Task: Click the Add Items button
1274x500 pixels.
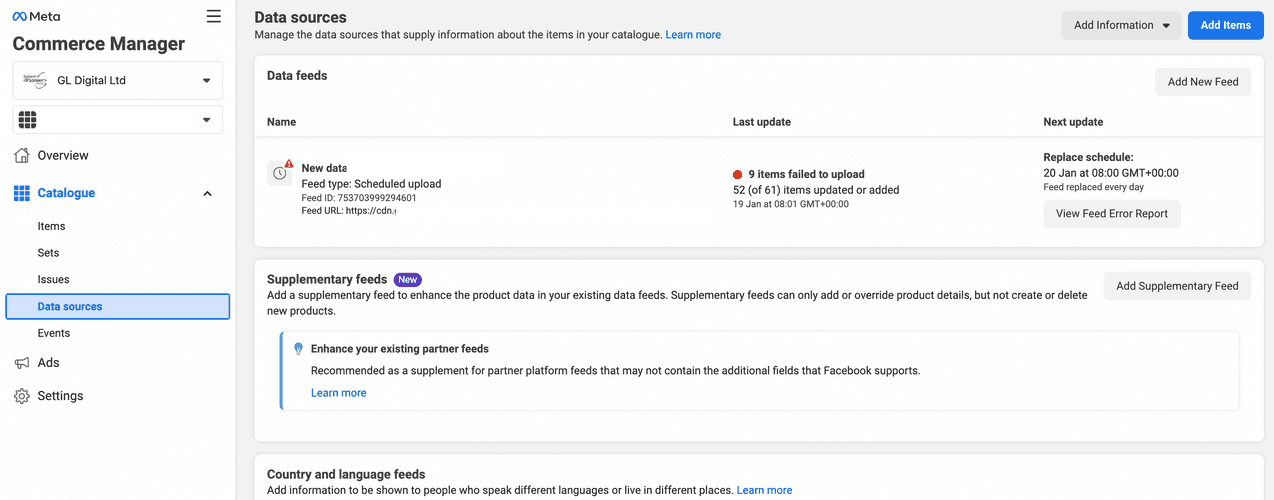Action: coord(1225,25)
